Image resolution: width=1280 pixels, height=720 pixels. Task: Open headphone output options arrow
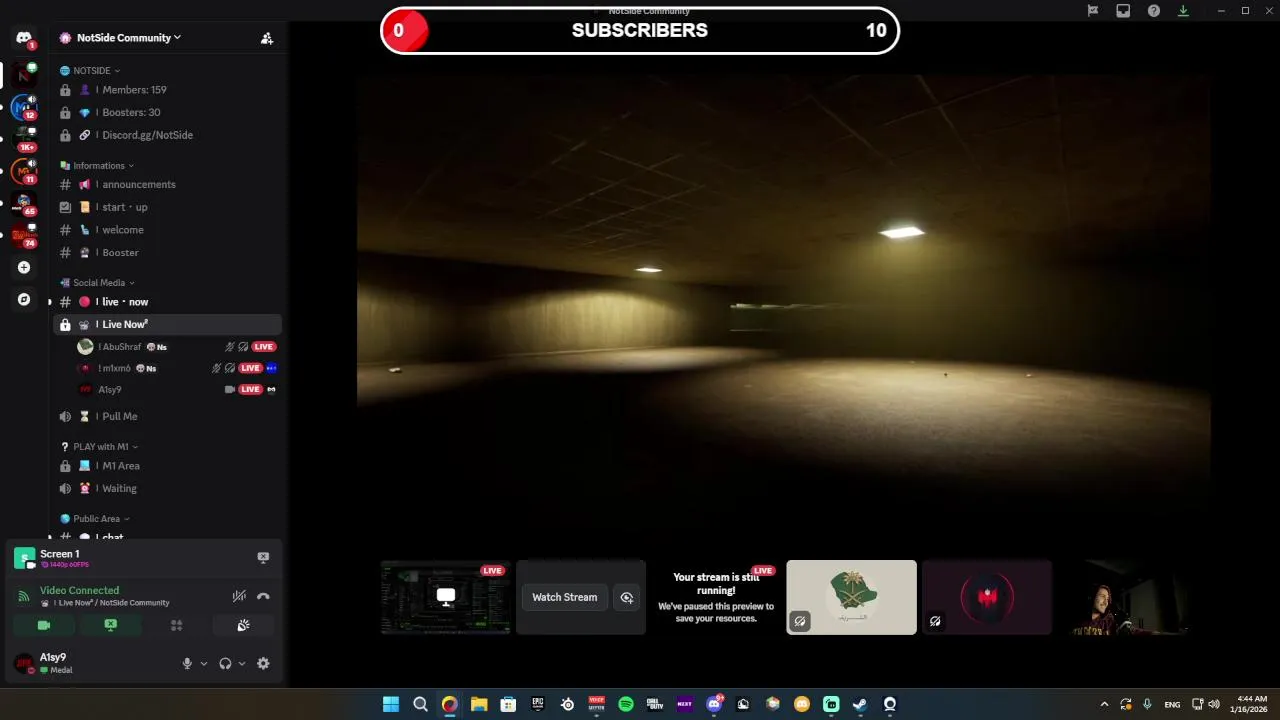pos(242,663)
